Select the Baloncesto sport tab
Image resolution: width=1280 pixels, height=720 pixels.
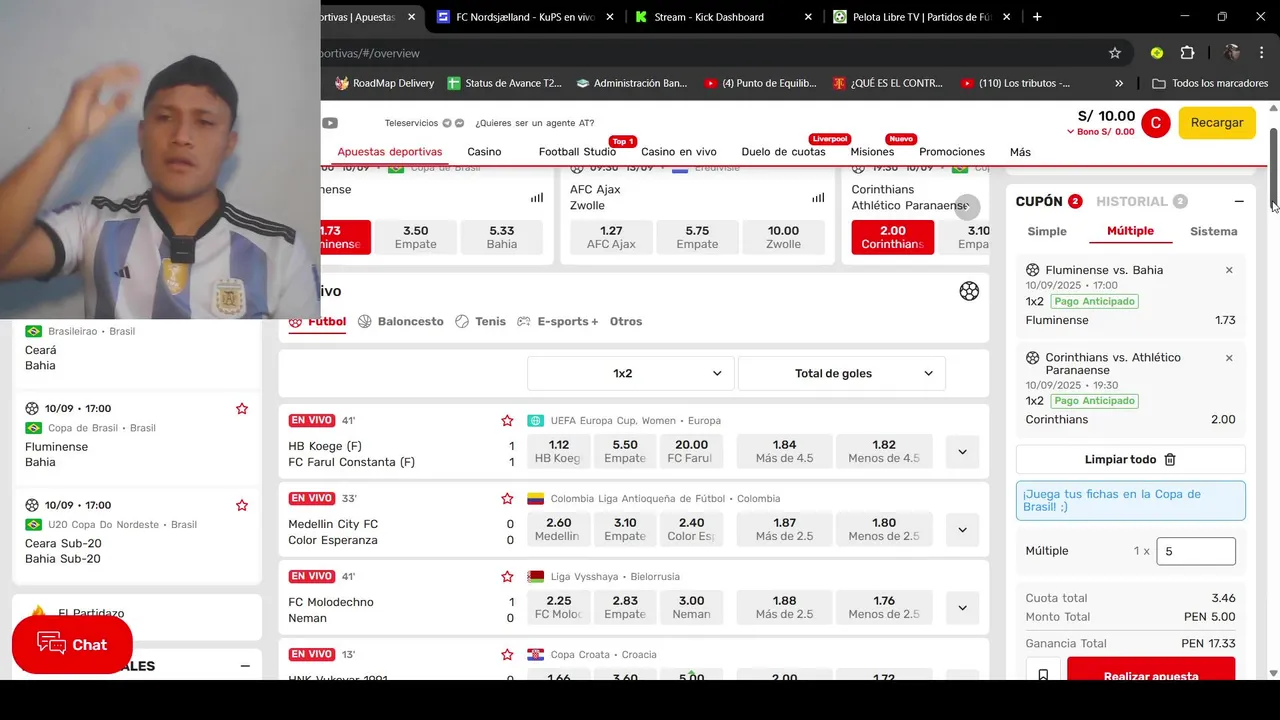pyautogui.click(x=401, y=321)
